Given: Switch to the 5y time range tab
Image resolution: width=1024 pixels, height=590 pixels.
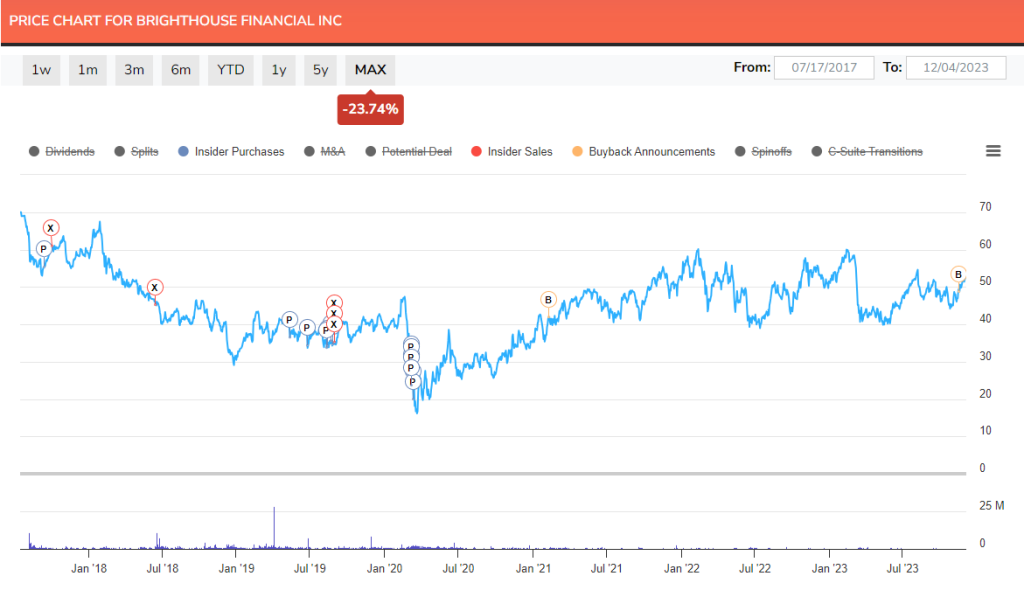Looking at the screenshot, I should coord(320,69).
